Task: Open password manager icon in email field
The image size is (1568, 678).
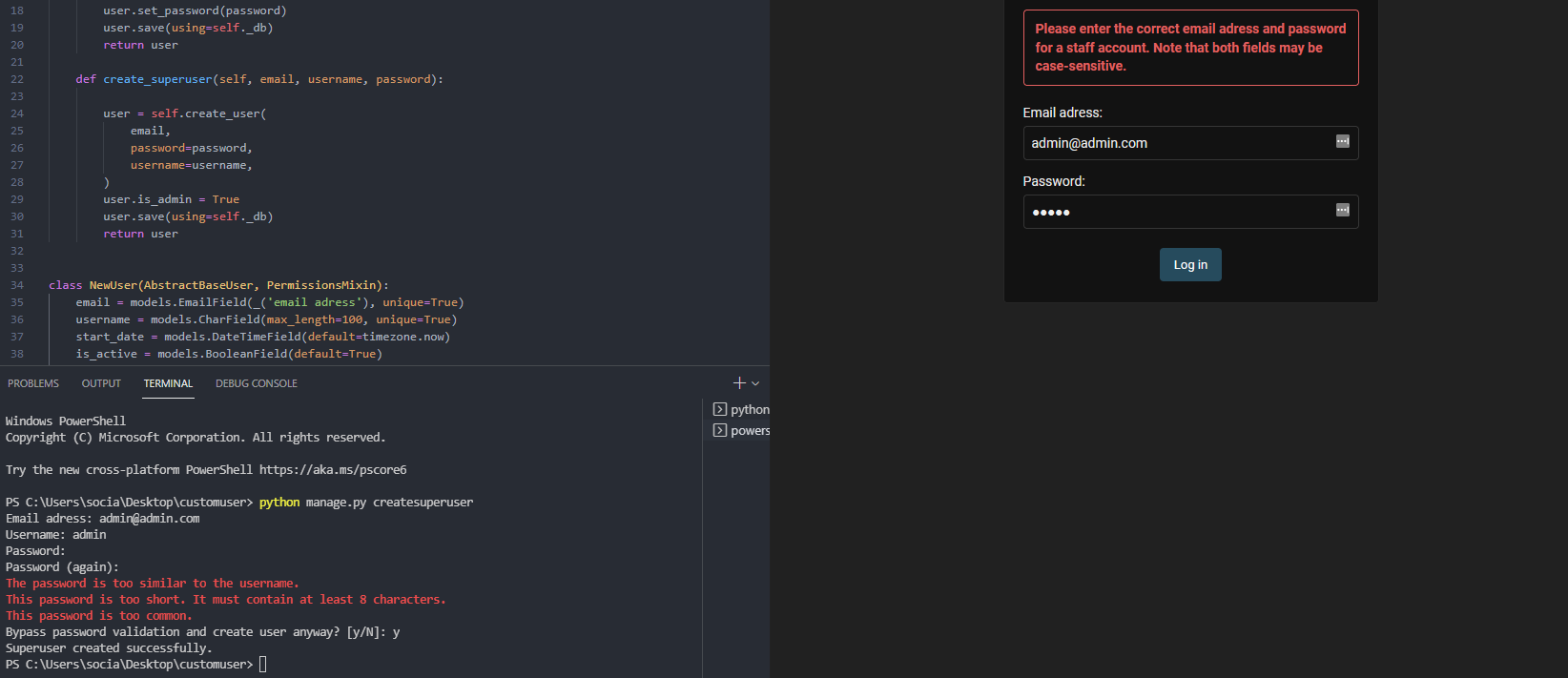Action: coord(1342,141)
